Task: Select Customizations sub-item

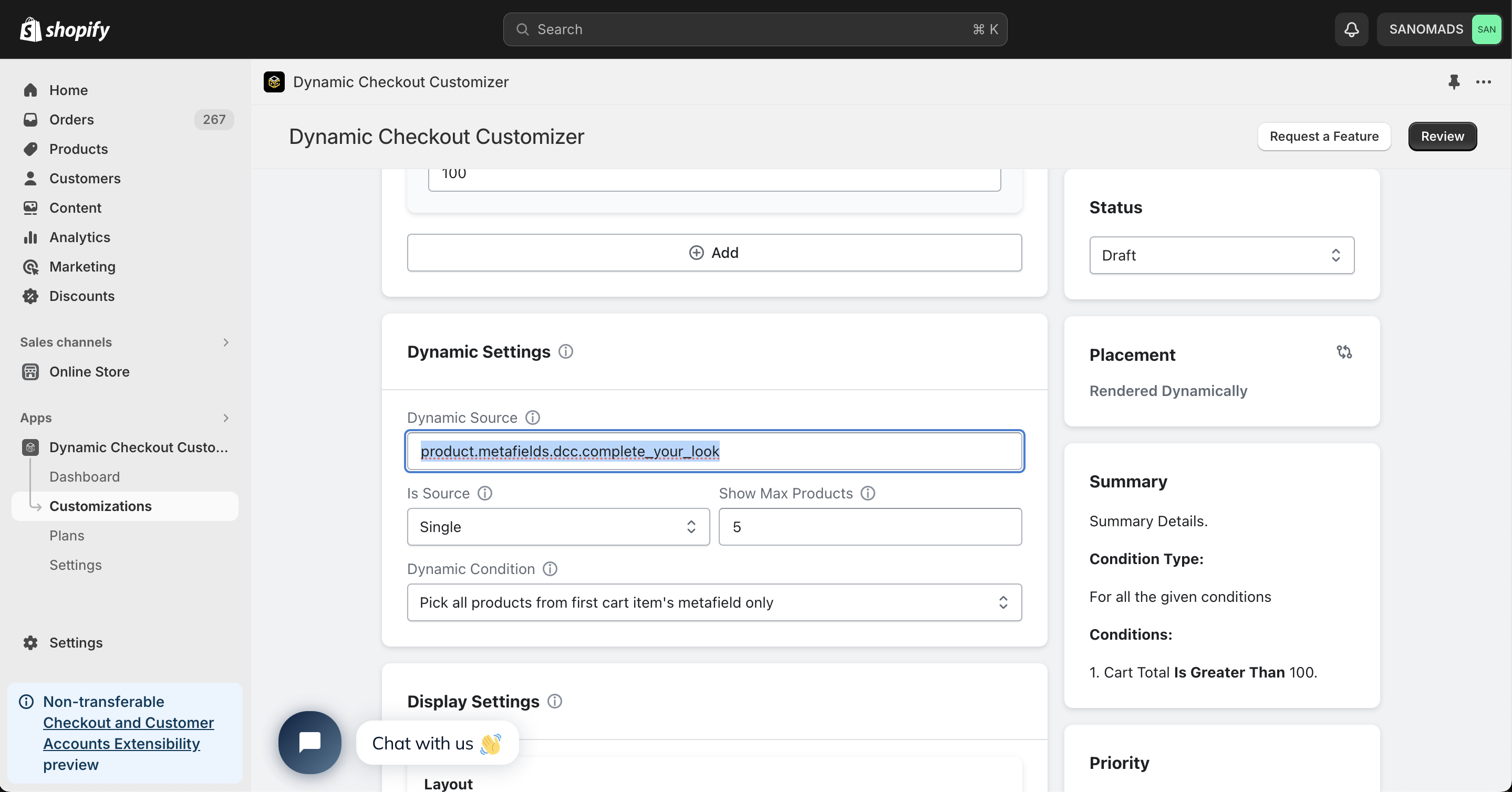Action: [x=125, y=506]
